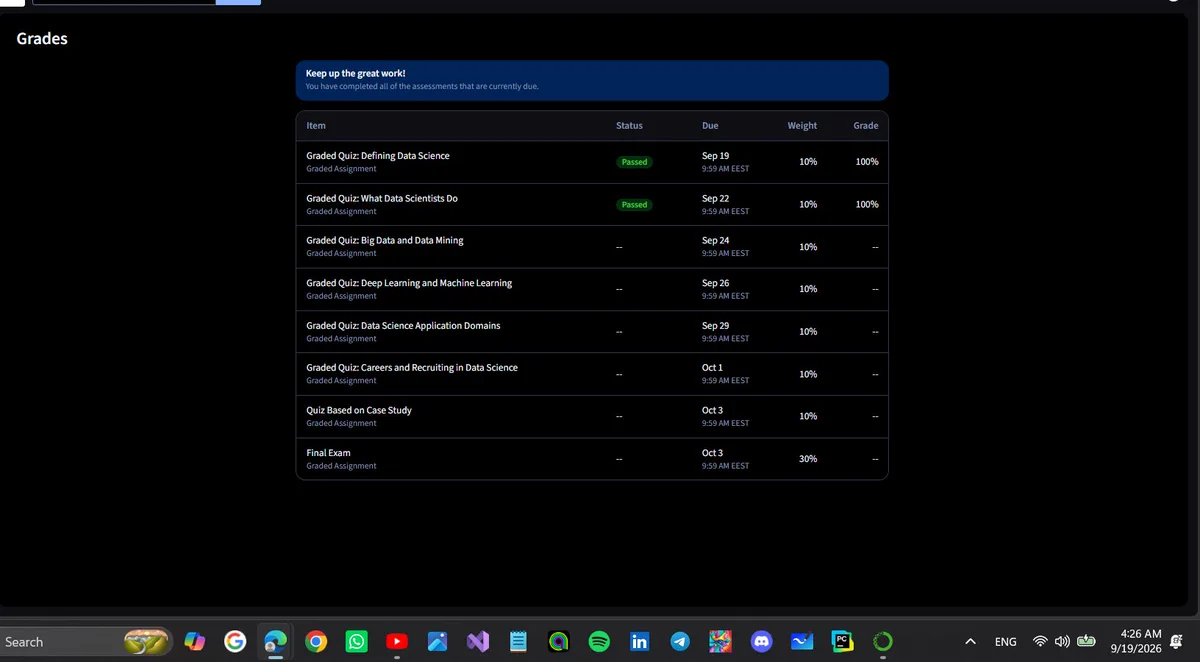Click the Sep 26 due date
This screenshot has width=1200, height=662.
(715, 283)
